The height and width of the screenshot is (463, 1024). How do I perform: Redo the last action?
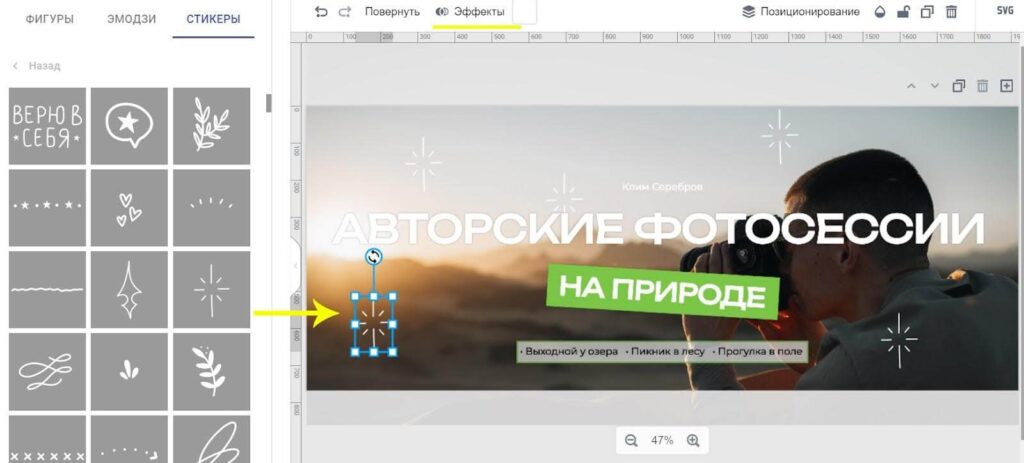(344, 12)
